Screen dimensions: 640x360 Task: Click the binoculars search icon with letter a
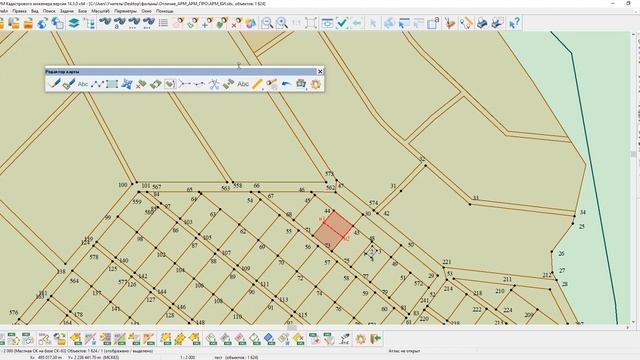tap(119, 23)
